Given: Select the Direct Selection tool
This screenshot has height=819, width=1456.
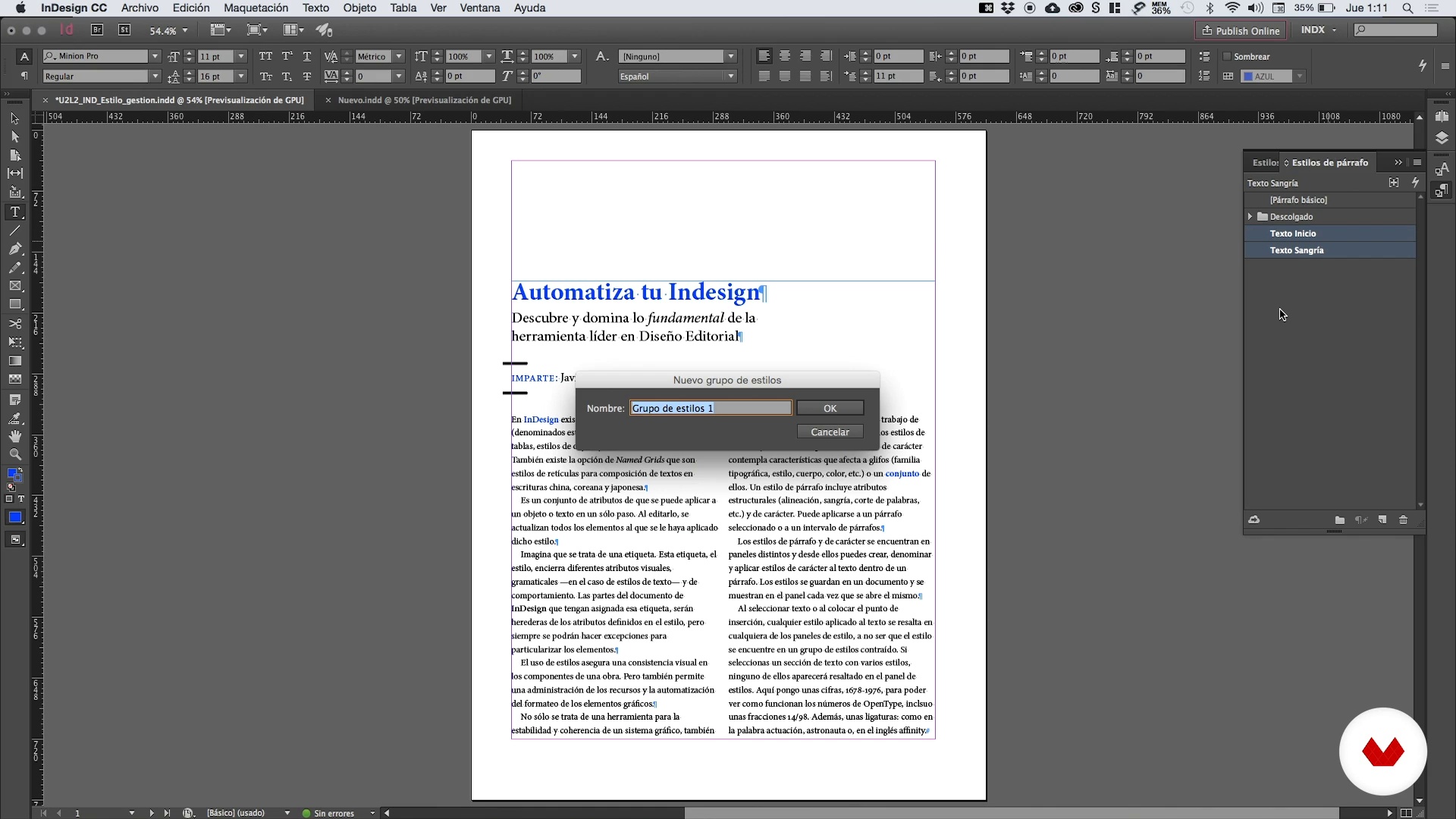Looking at the screenshot, I should pos(14,136).
